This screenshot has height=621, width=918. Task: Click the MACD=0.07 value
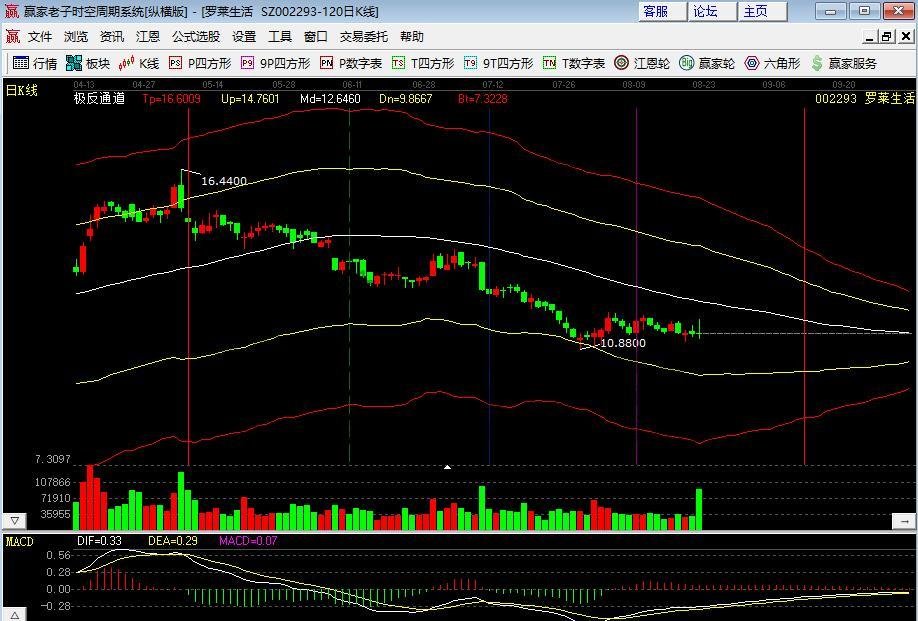(248, 541)
